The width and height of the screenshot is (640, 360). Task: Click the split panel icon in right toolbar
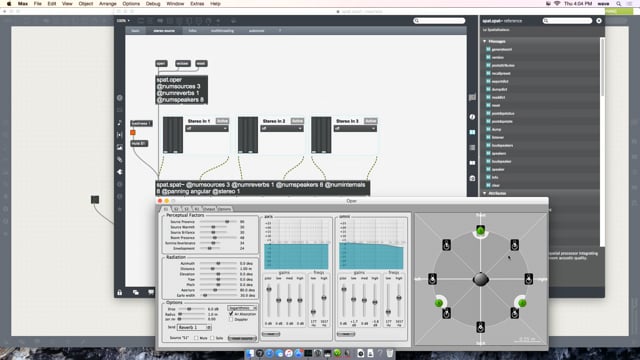point(472,163)
